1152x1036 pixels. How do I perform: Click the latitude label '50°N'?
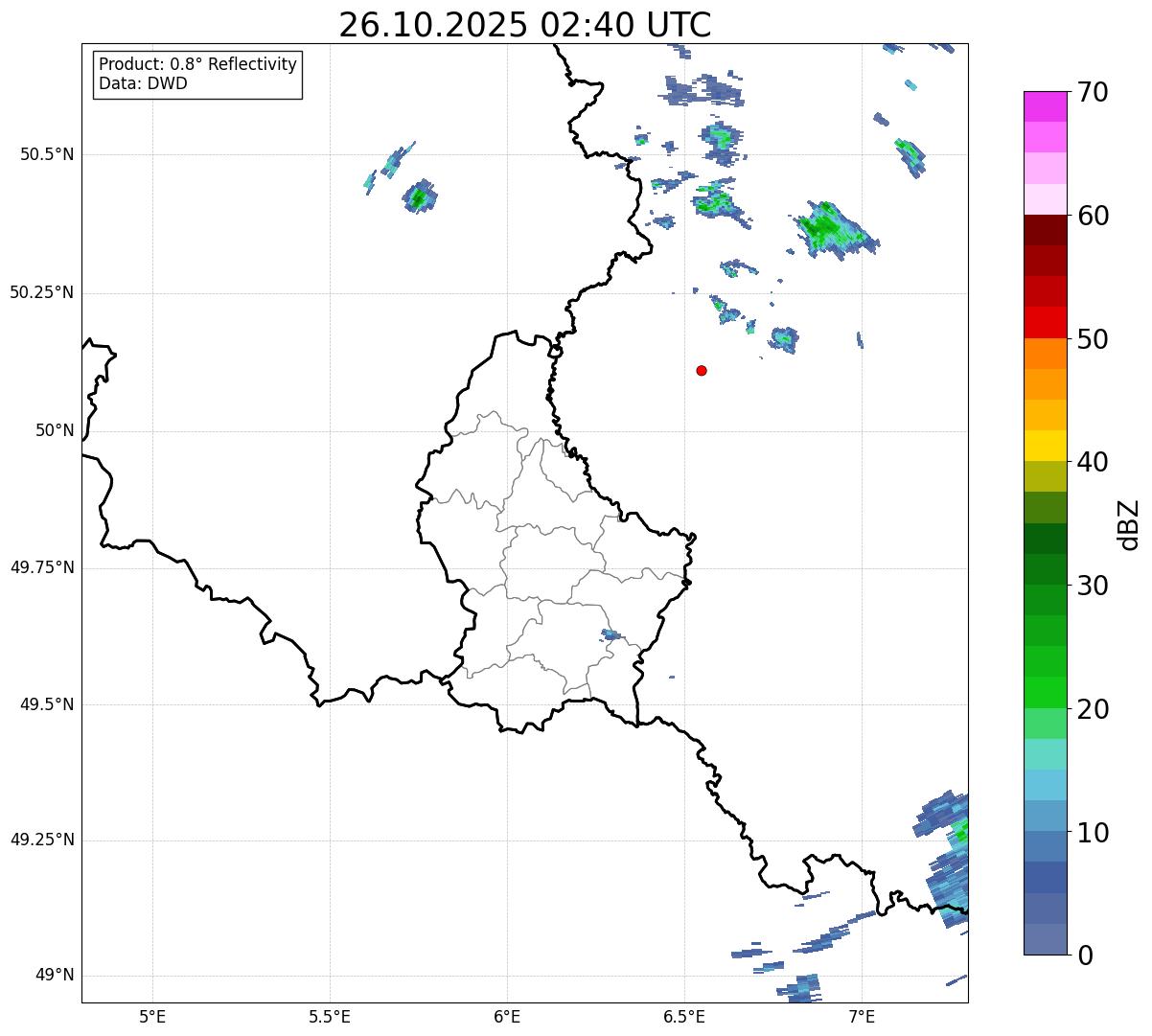pyautogui.click(x=55, y=430)
